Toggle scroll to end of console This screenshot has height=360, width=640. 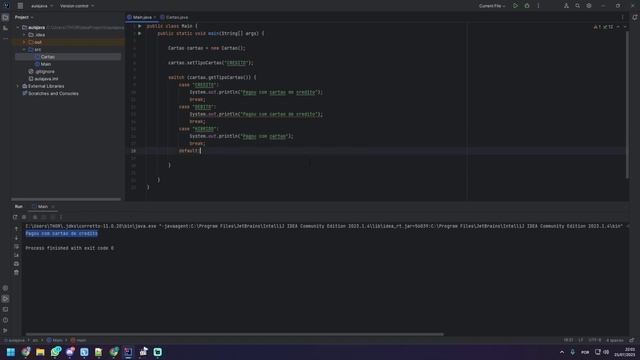point(16,255)
